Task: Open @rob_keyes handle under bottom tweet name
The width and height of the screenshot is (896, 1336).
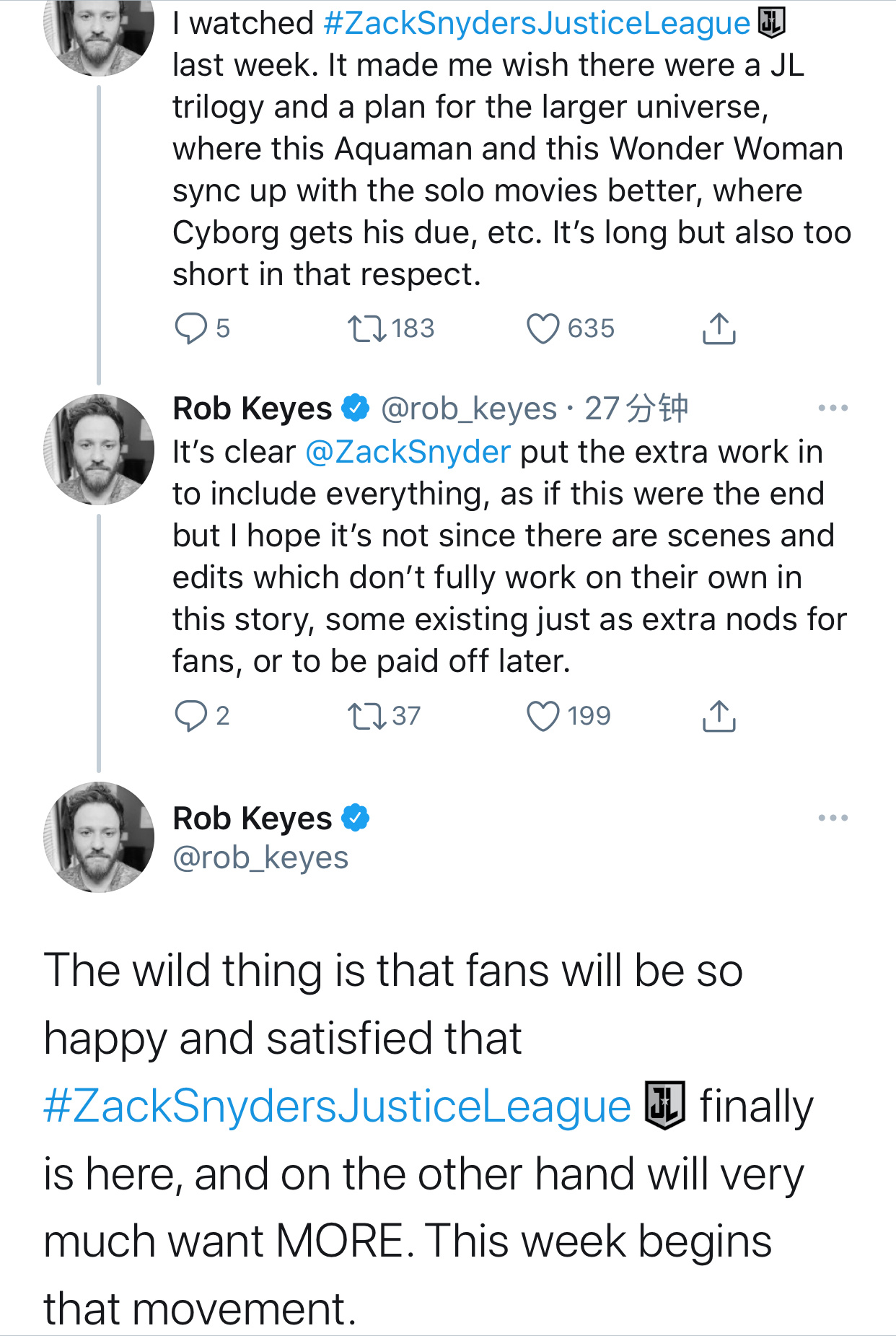Action: coord(260,857)
